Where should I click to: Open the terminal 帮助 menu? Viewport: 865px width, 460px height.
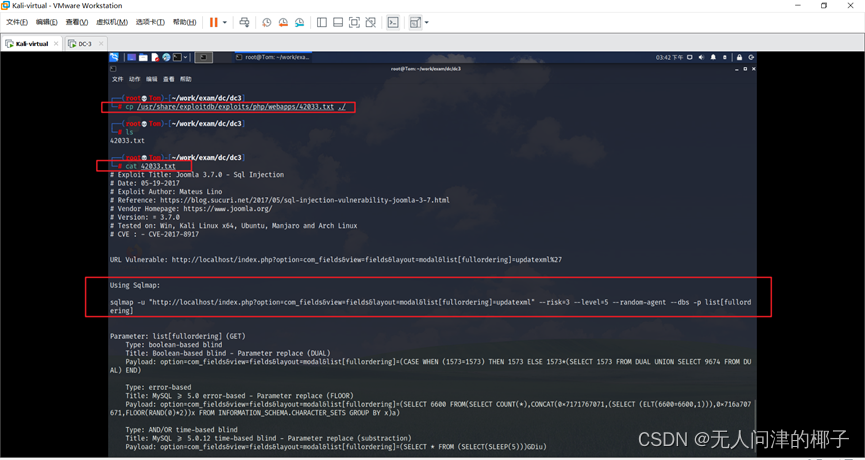click(x=185, y=79)
